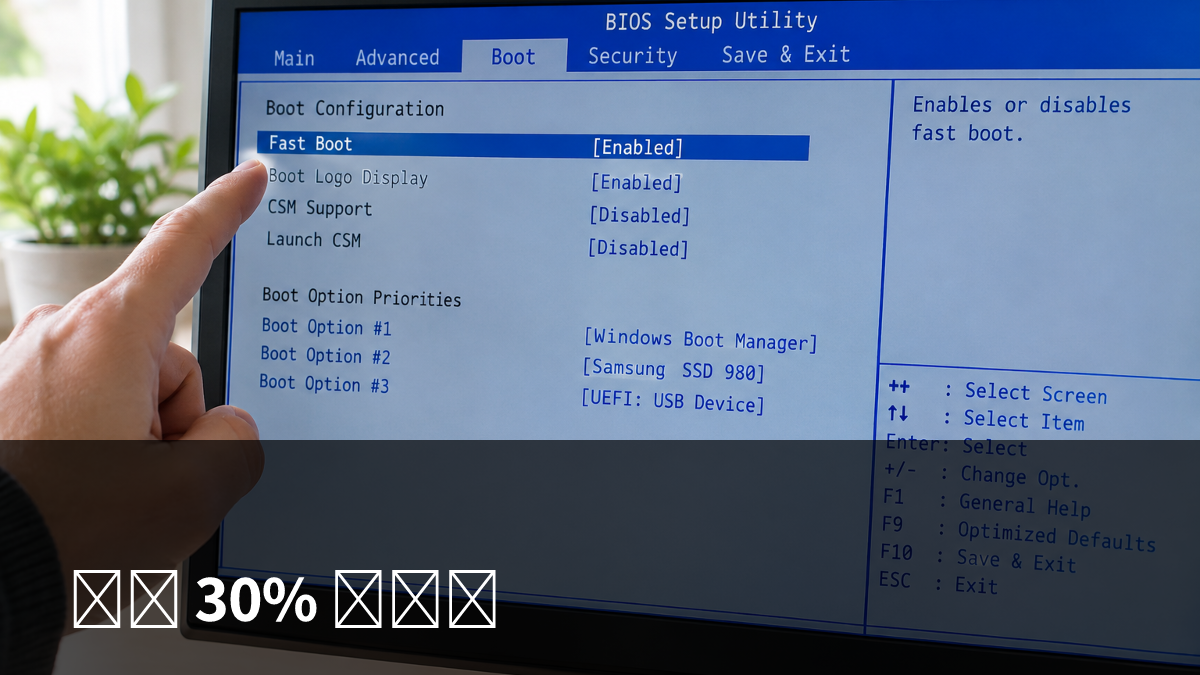Select Boot Option #2 label
Viewport: 1200px width, 675px height.
click(325, 355)
